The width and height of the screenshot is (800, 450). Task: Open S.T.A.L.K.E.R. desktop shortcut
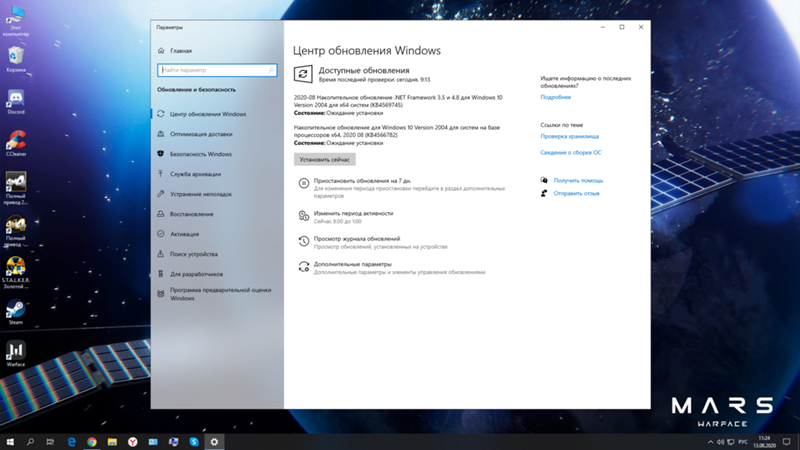pyautogui.click(x=16, y=272)
